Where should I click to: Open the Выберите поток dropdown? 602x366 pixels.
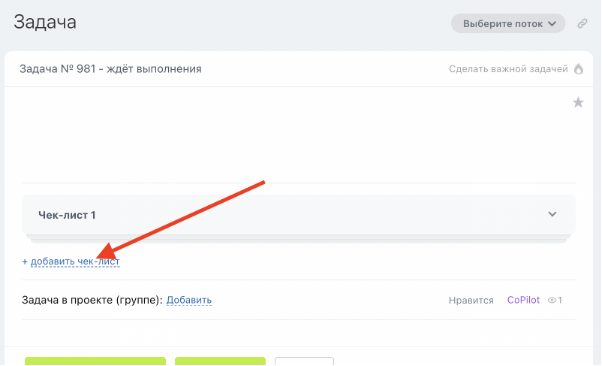click(x=508, y=24)
